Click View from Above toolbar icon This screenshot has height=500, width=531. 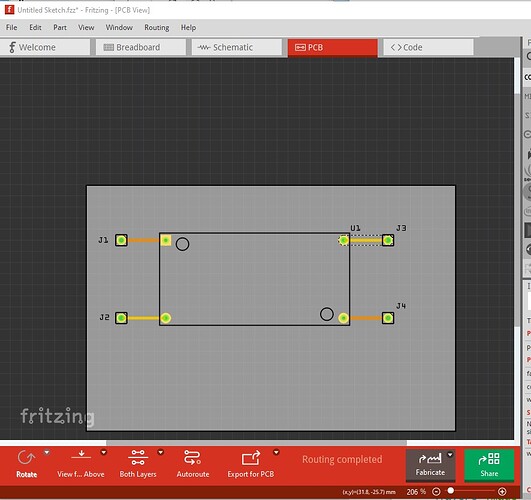(x=81, y=455)
